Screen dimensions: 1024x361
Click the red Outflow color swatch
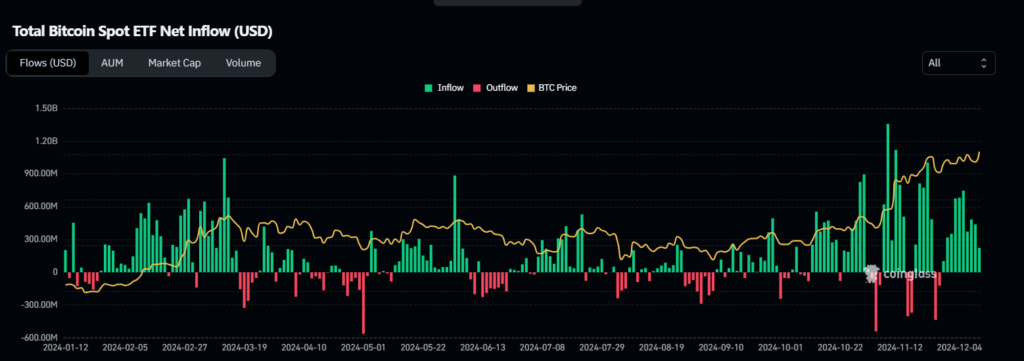click(477, 87)
